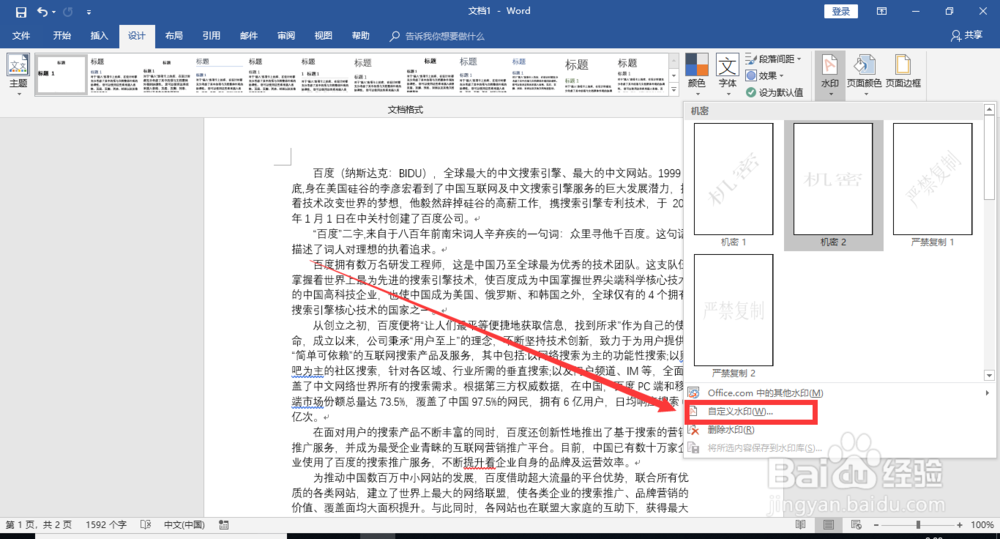Click the zoom slider handle
Viewport: 1000px width, 539px height.
pos(918,525)
